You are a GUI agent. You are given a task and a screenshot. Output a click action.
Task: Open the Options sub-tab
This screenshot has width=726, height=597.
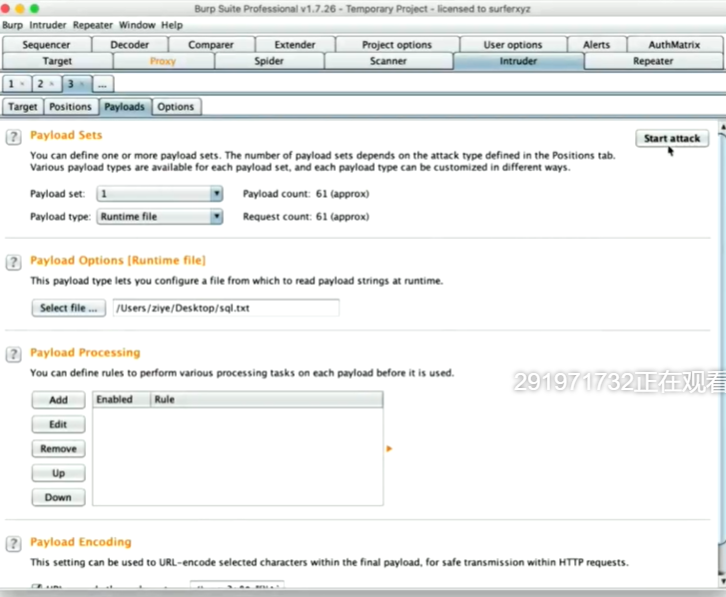click(175, 107)
